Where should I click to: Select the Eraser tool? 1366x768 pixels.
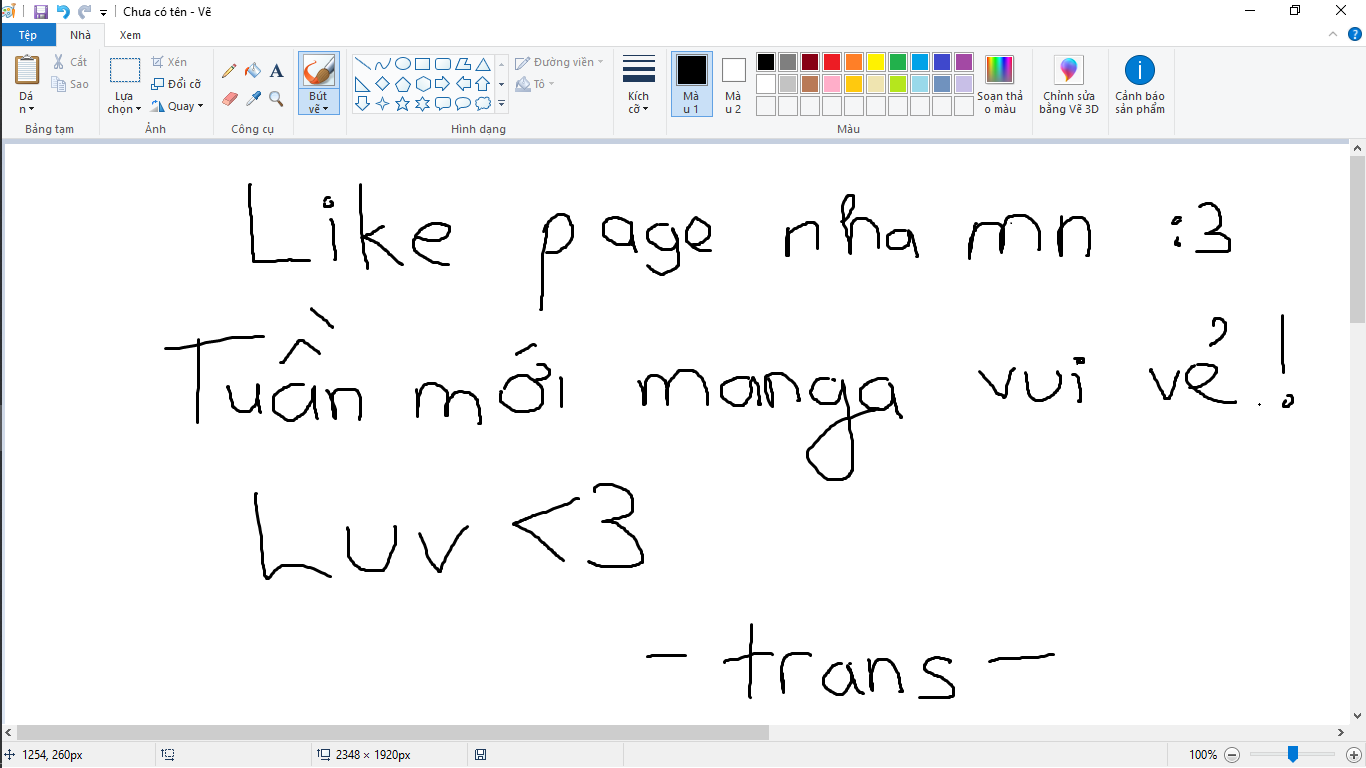coord(229,99)
